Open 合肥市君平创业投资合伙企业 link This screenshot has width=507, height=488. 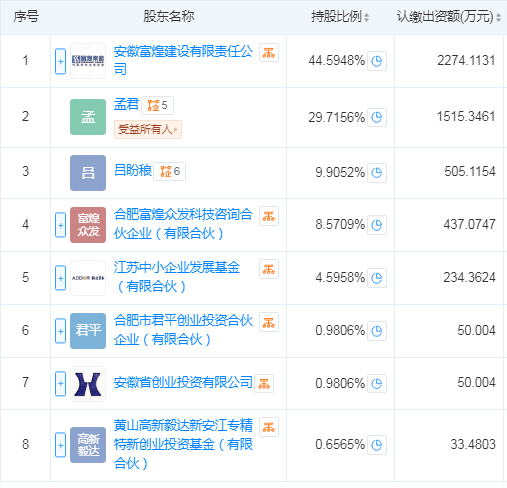183,330
